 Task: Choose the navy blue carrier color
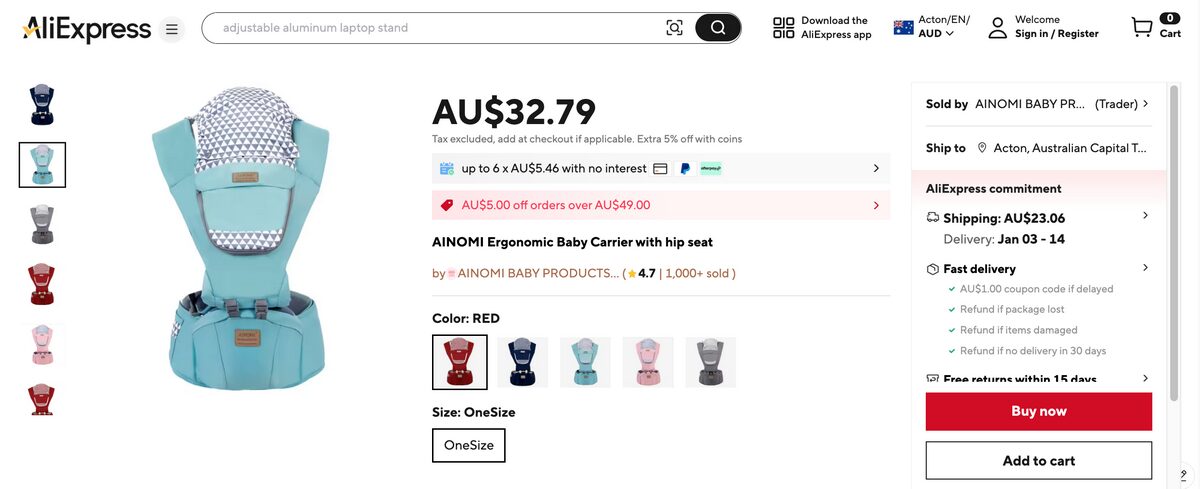(x=523, y=362)
